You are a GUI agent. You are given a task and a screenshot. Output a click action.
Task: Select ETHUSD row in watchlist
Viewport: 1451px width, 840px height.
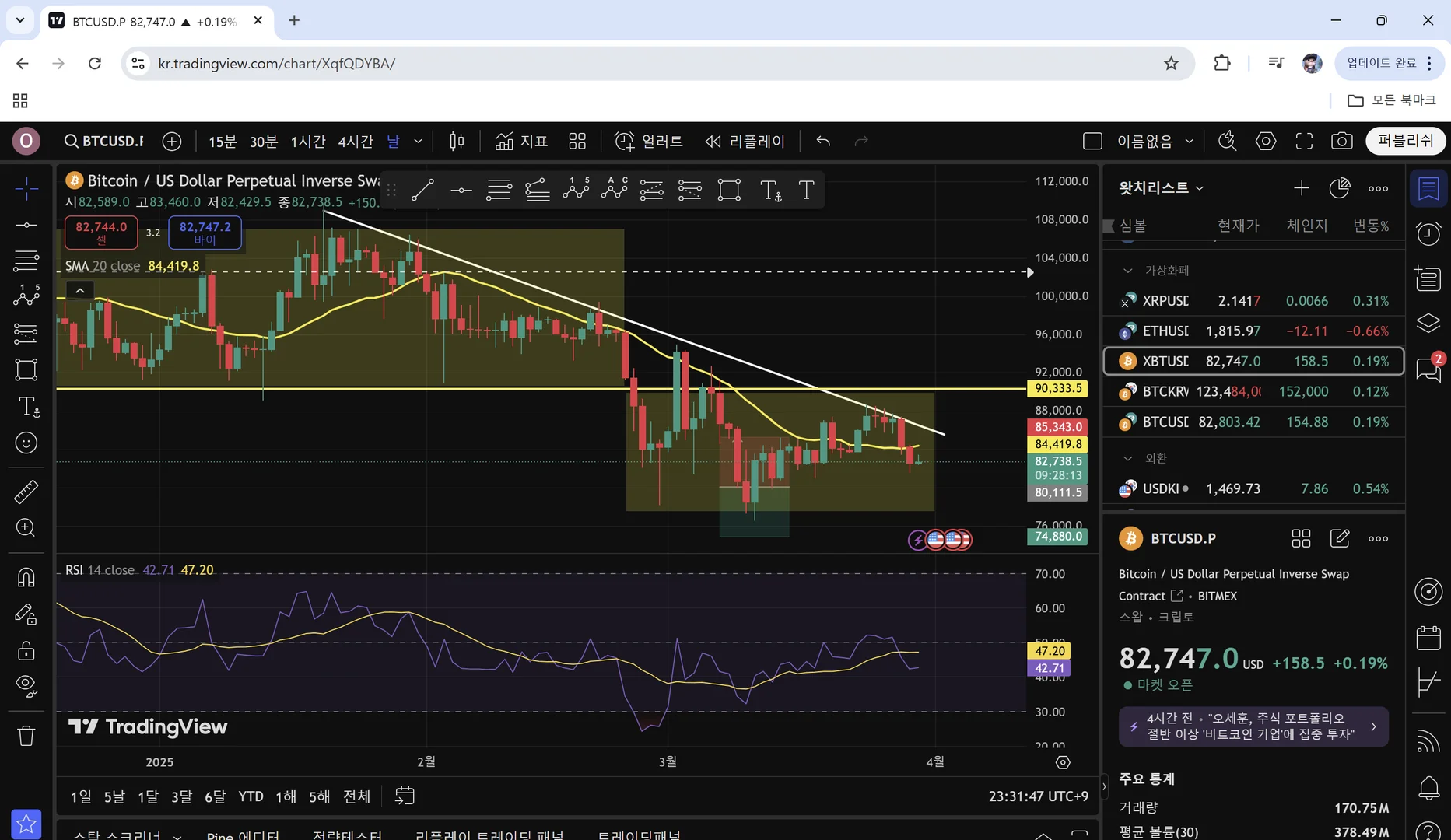click(x=1253, y=331)
